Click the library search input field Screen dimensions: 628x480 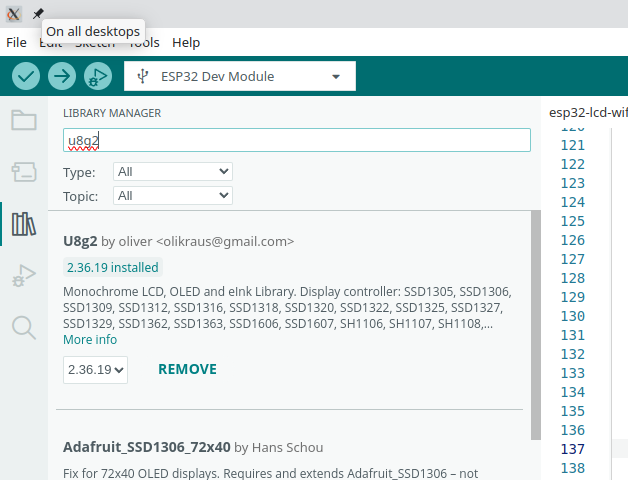297,140
